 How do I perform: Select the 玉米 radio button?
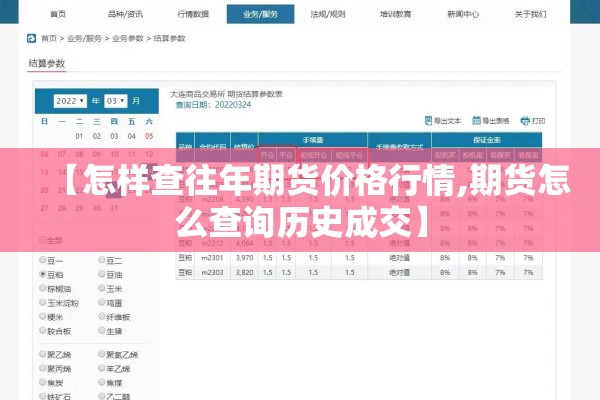[102, 288]
